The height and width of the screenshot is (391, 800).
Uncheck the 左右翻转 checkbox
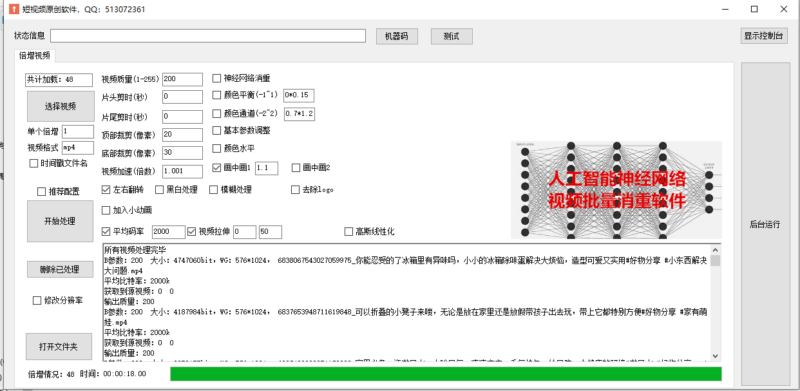(106, 190)
